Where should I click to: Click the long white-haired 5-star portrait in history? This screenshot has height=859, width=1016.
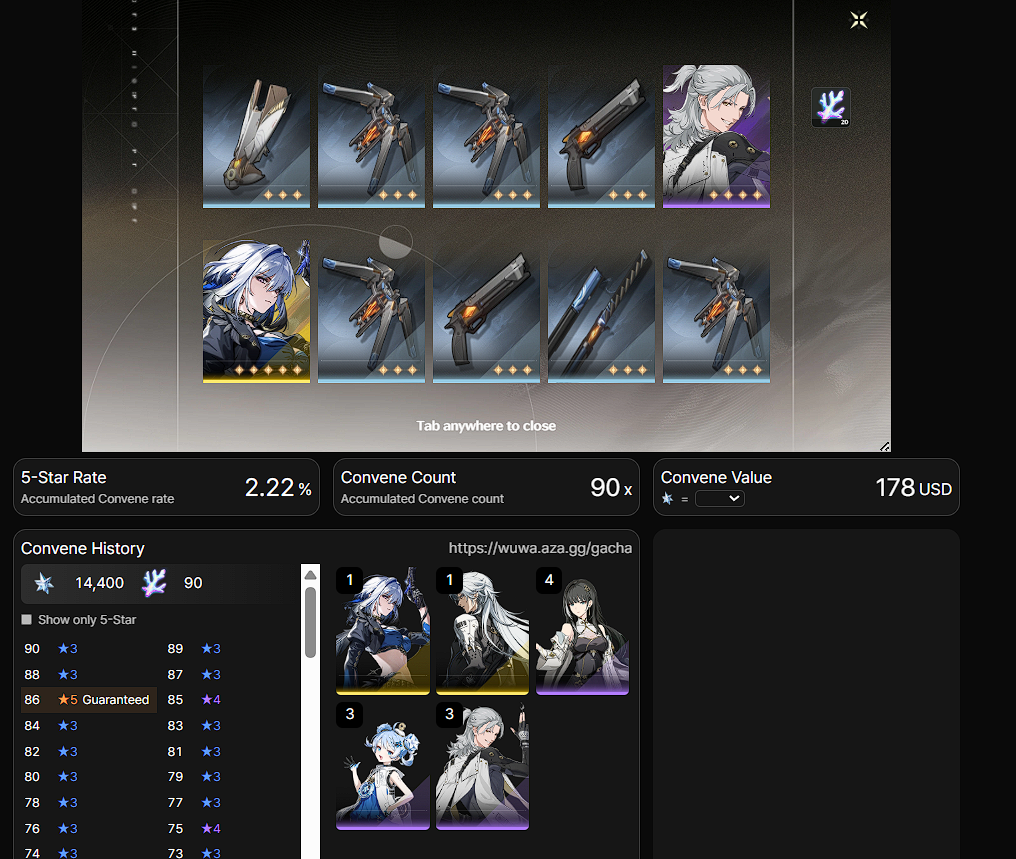pyautogui.click(x=482, y=630)
